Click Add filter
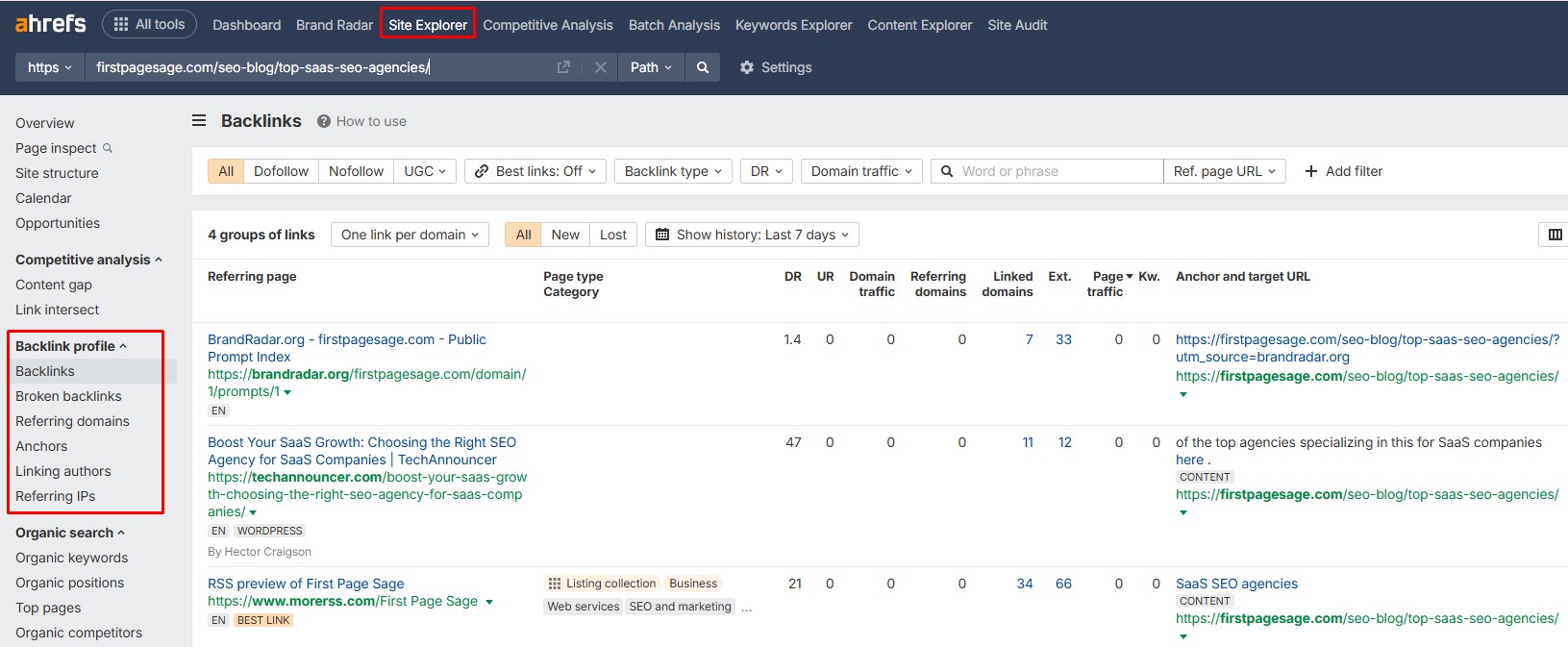1568x647 pixels. point(1343,171)
